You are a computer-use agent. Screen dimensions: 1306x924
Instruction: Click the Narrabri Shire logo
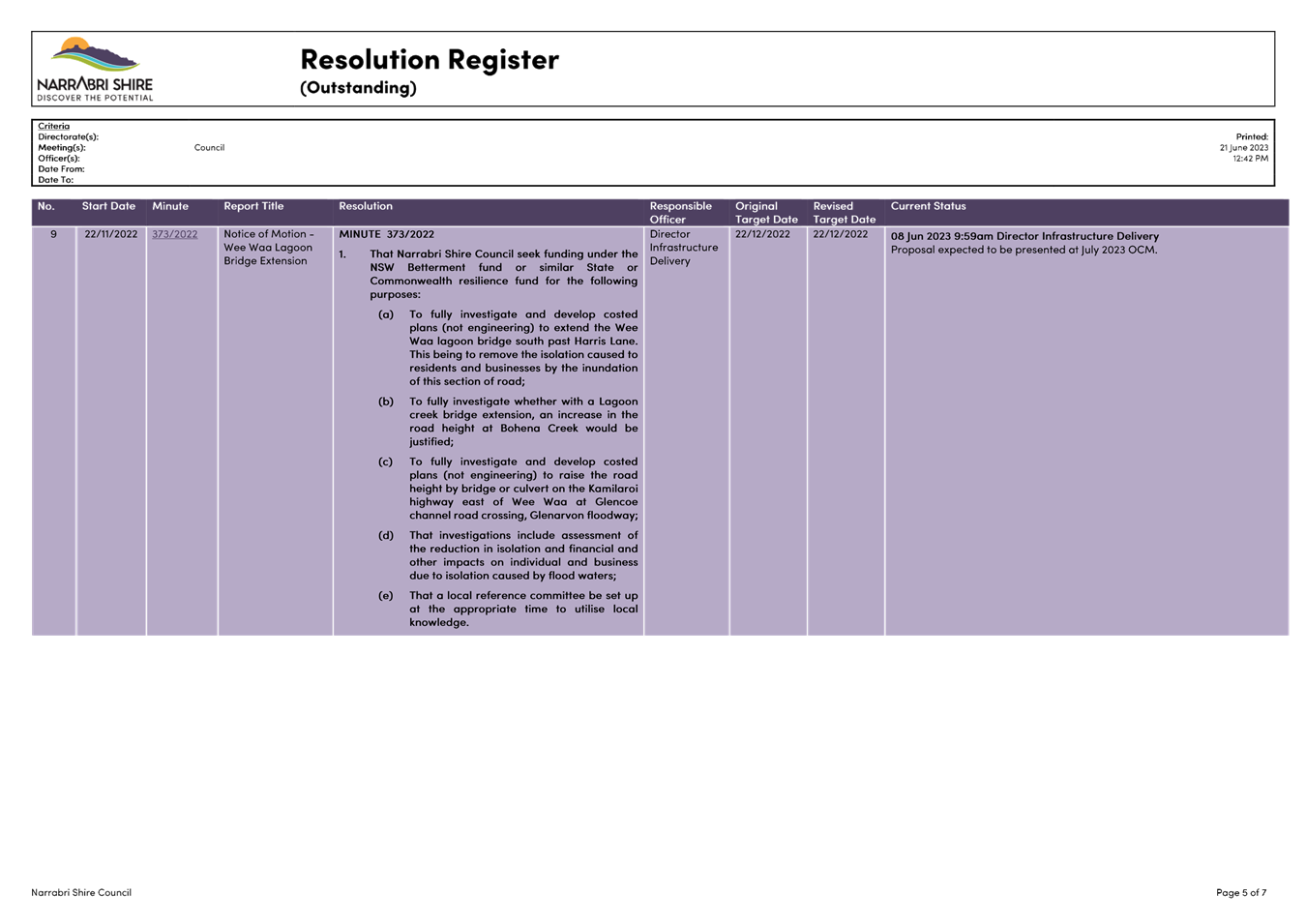tap(95, 69)
